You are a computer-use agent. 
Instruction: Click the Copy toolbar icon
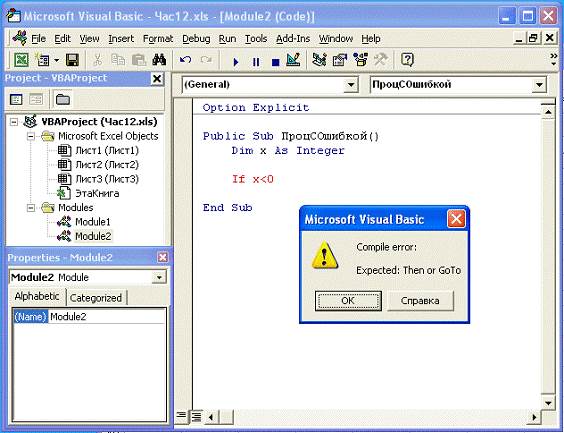point(118,60)
